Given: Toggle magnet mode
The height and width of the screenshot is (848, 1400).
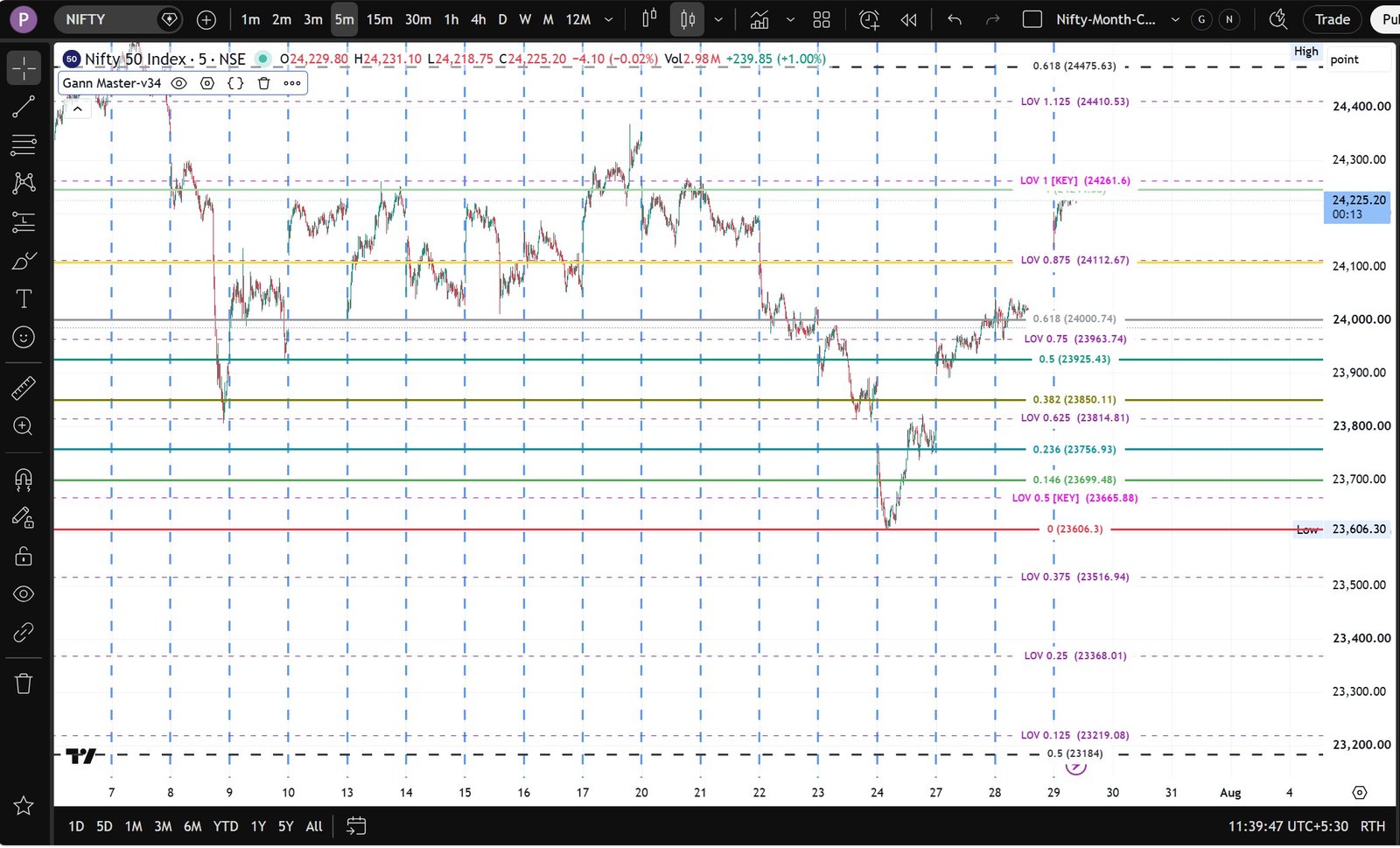Looking at the screenshot, I should pos(24,479).
